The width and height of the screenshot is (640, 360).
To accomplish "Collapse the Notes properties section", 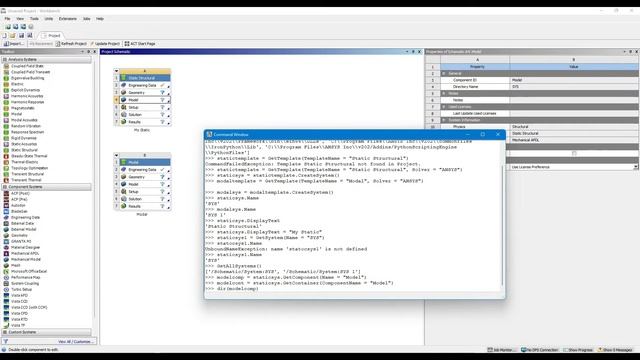I will tap(444, 93).
